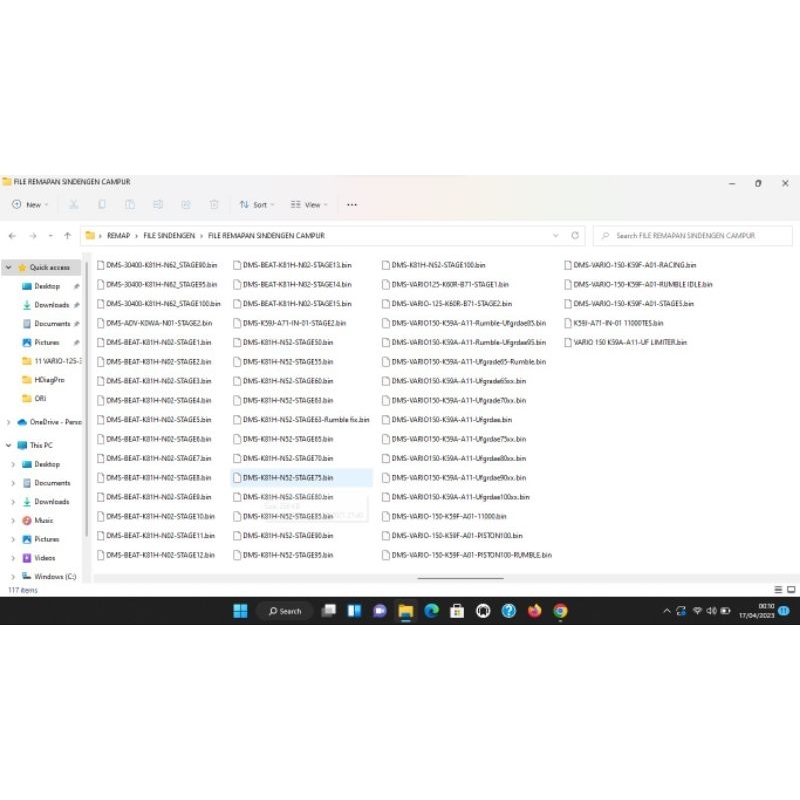Cut the selected file using toolbar icon

pos(75,204)
